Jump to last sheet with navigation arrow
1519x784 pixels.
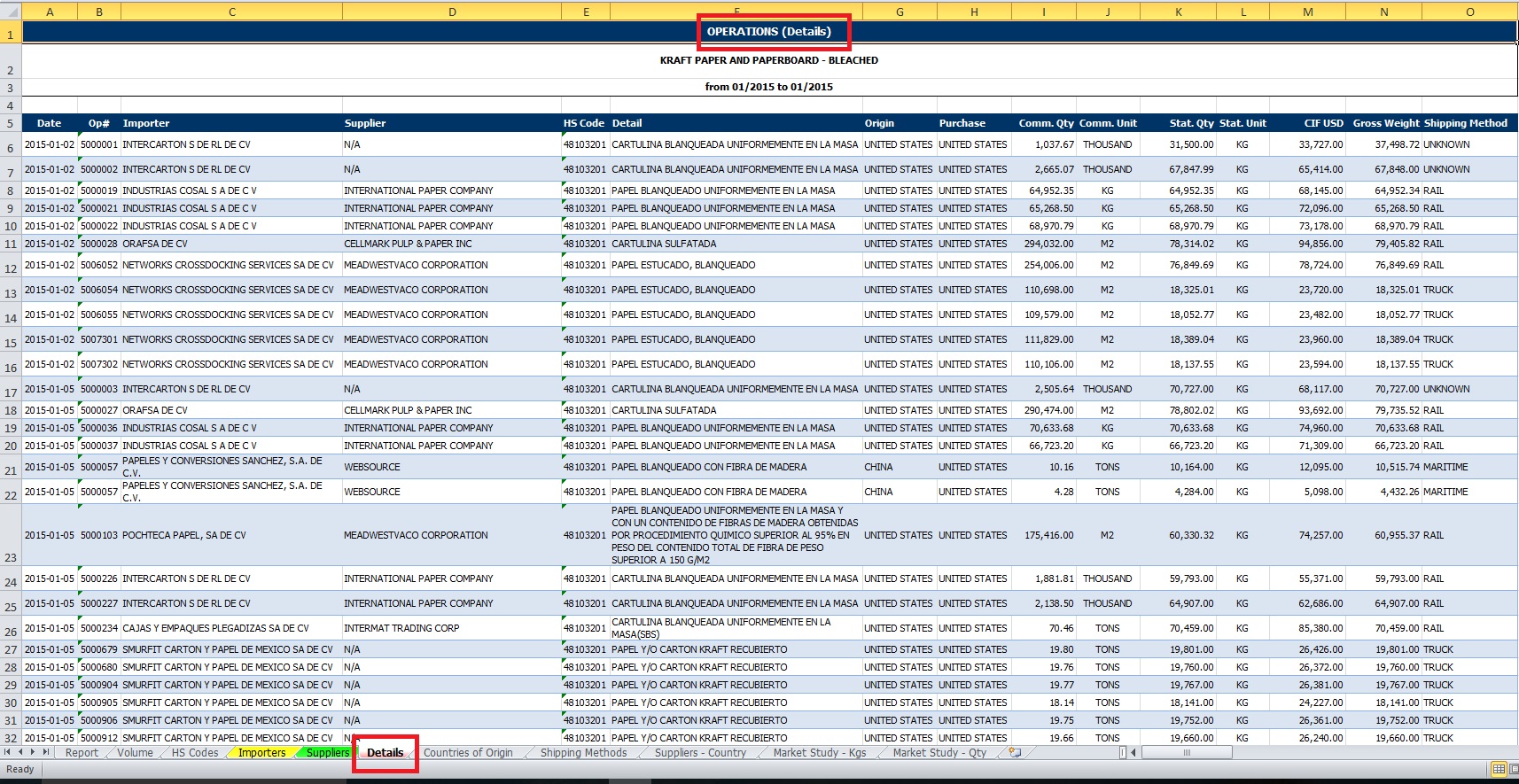[46, 752]
